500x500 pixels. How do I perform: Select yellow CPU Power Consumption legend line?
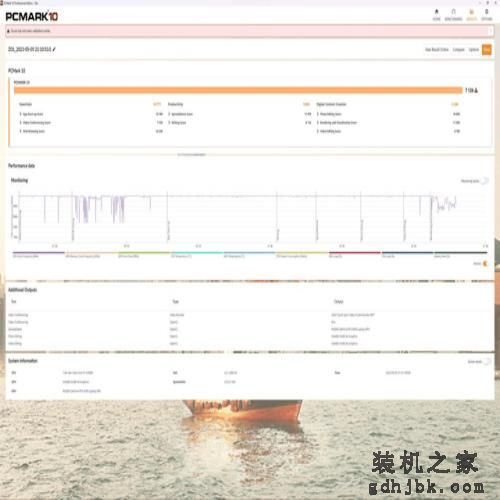302,253
